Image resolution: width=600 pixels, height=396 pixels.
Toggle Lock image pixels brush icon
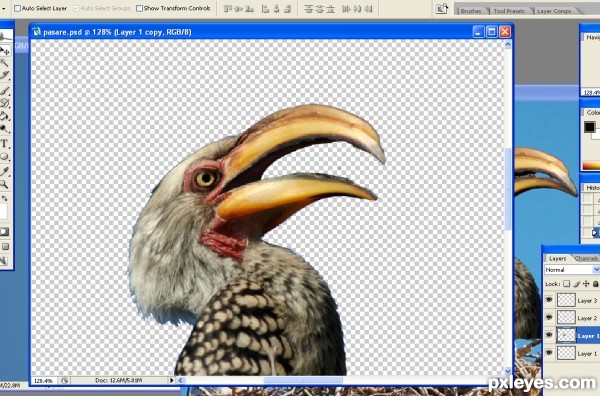(x=576, y=284)
